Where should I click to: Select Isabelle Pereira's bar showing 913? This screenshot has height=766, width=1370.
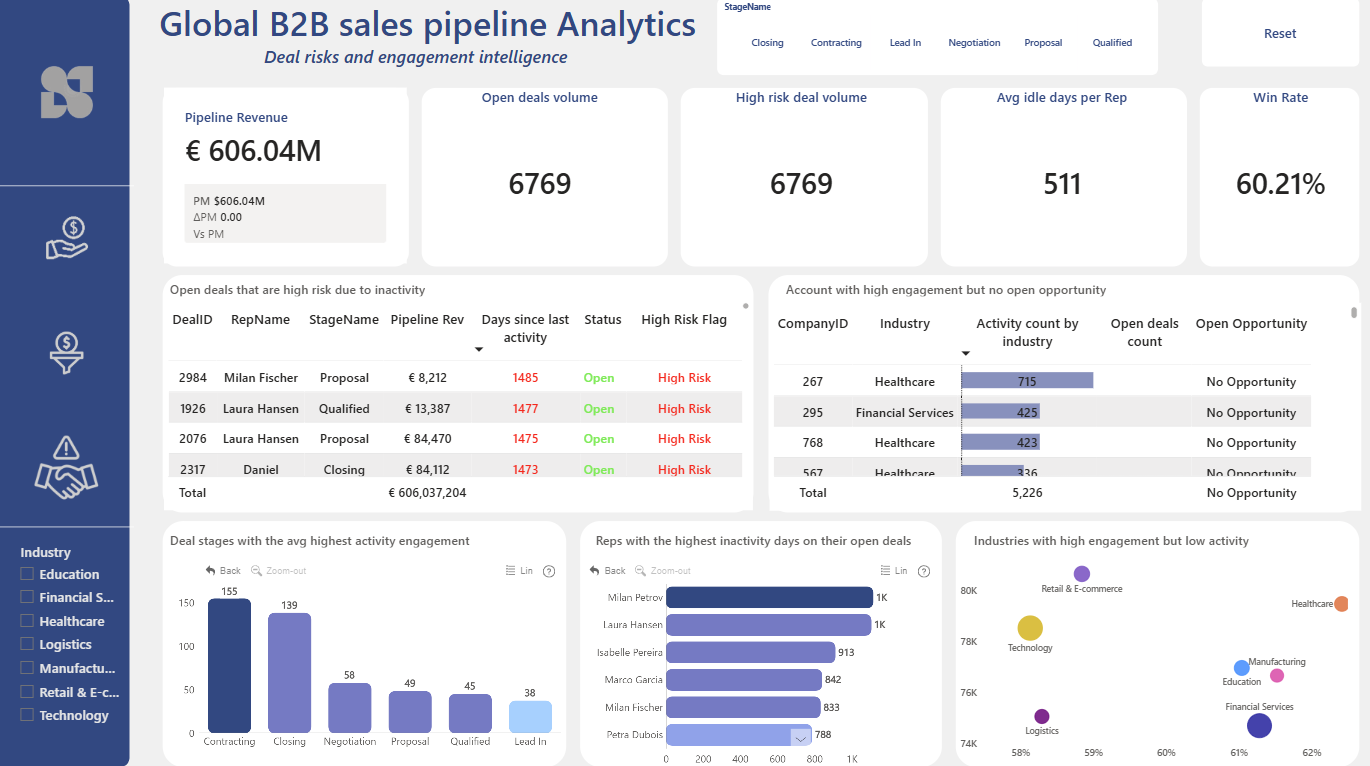750,652
